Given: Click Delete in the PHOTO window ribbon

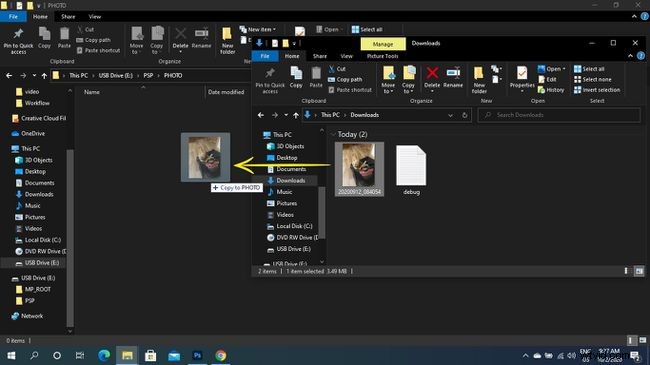Looking at the screenshot, I should click(180, 41).
